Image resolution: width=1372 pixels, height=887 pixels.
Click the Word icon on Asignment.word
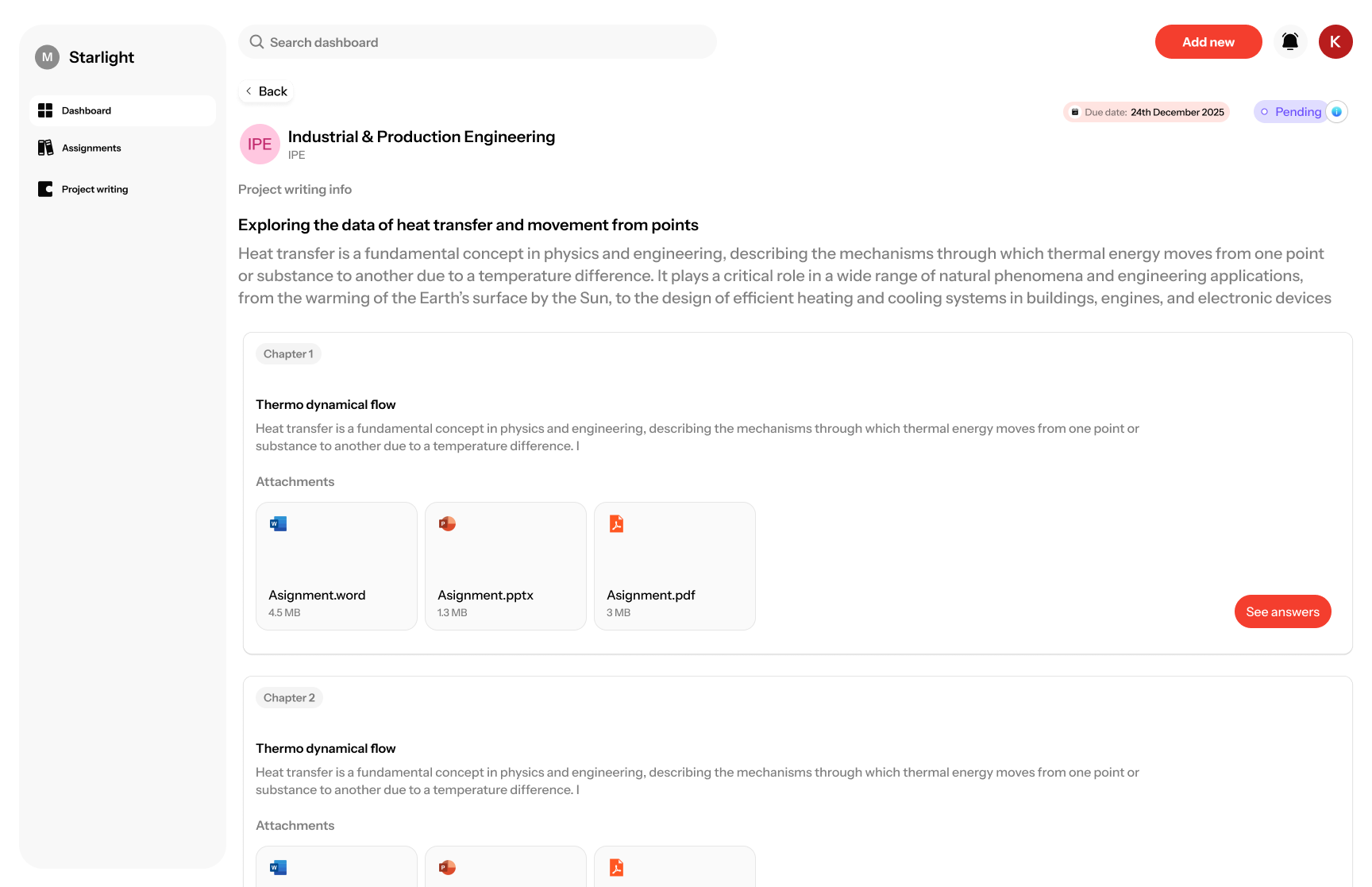coord(278,524)
